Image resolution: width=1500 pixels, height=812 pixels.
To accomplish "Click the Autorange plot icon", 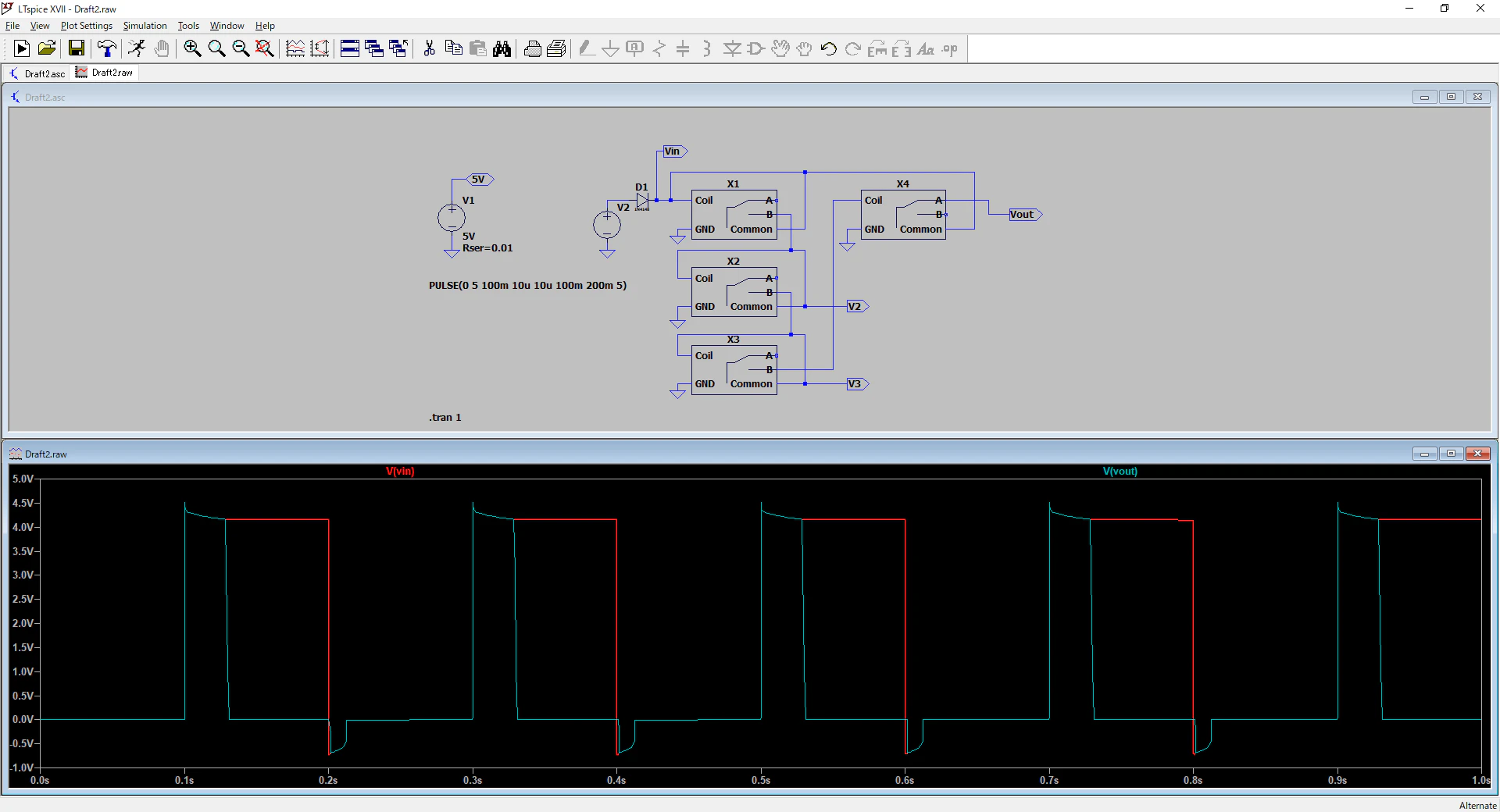I will [320, 49].
